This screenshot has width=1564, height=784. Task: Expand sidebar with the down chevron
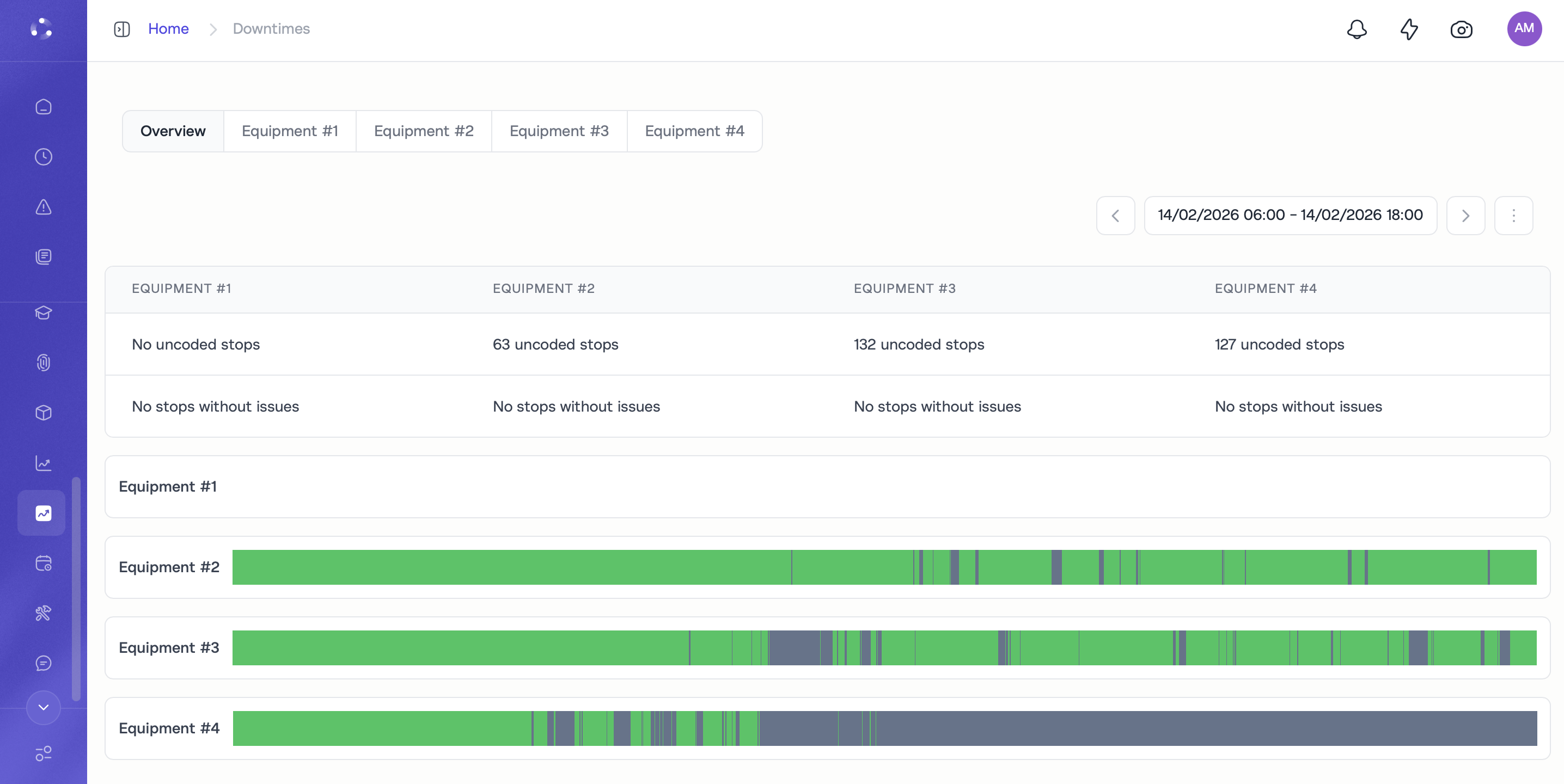point(43,708)
